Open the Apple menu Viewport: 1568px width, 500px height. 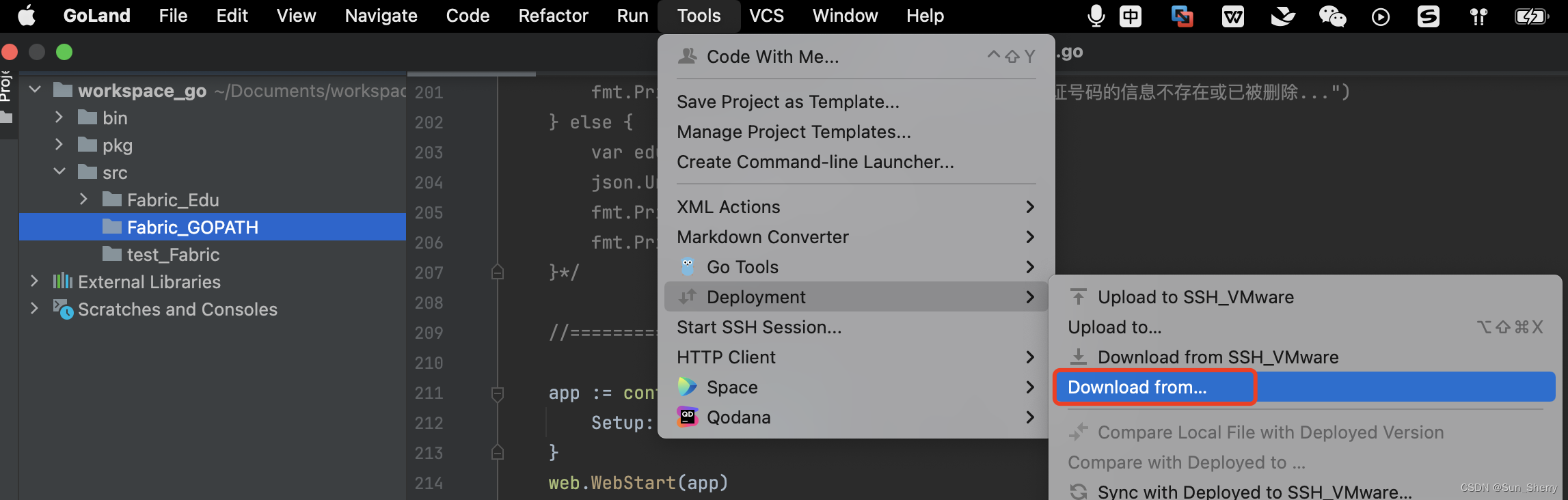coord(27,16)
